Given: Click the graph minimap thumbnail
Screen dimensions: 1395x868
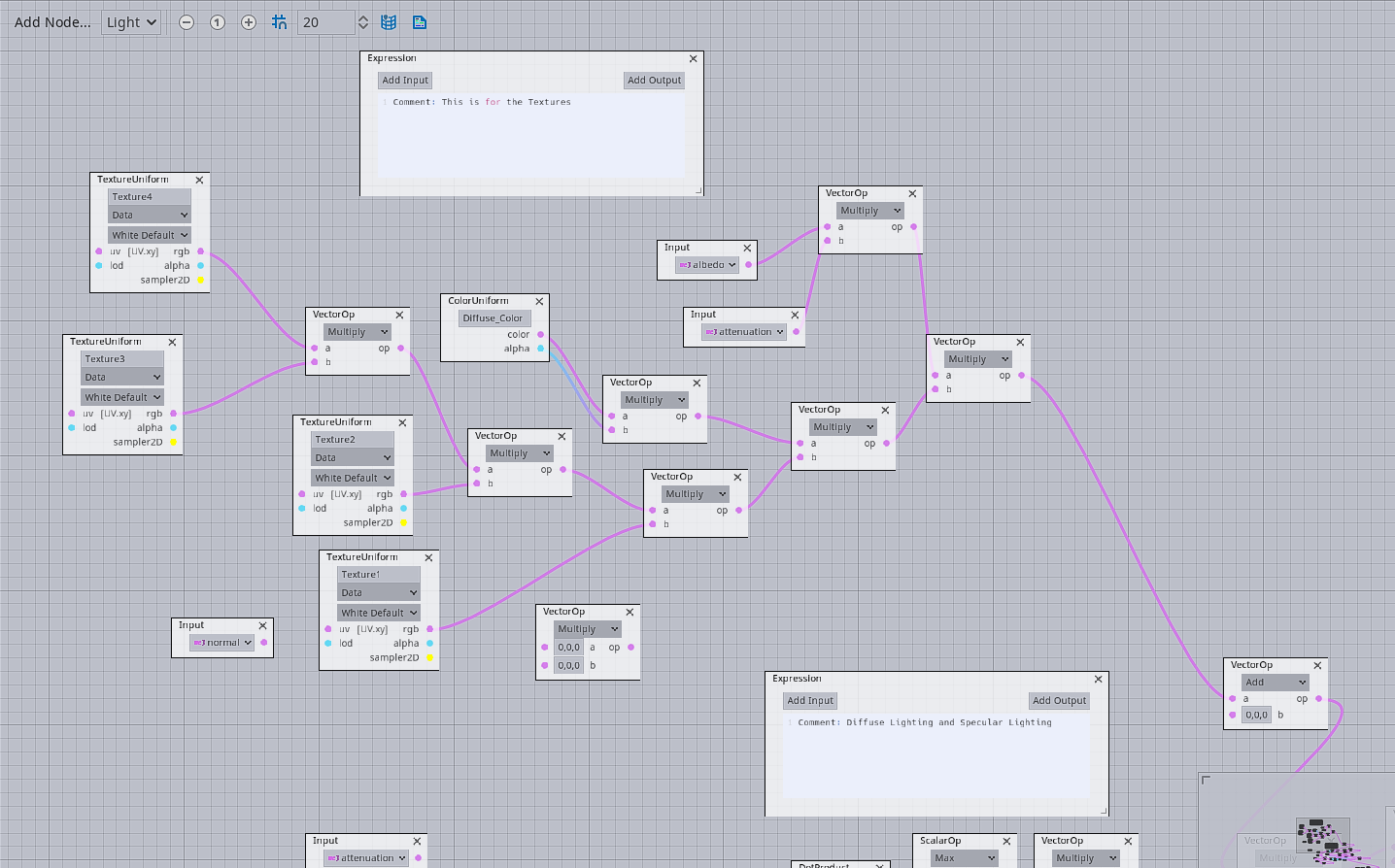Looking at the screenshot, I should point(1297,820).
